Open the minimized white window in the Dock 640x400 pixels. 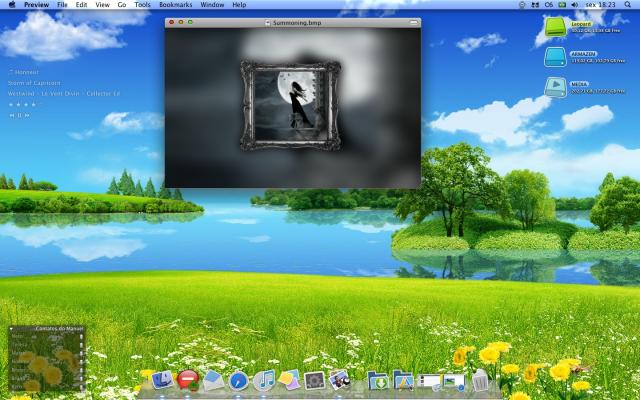pyautogui.click(x=429, y=382)
